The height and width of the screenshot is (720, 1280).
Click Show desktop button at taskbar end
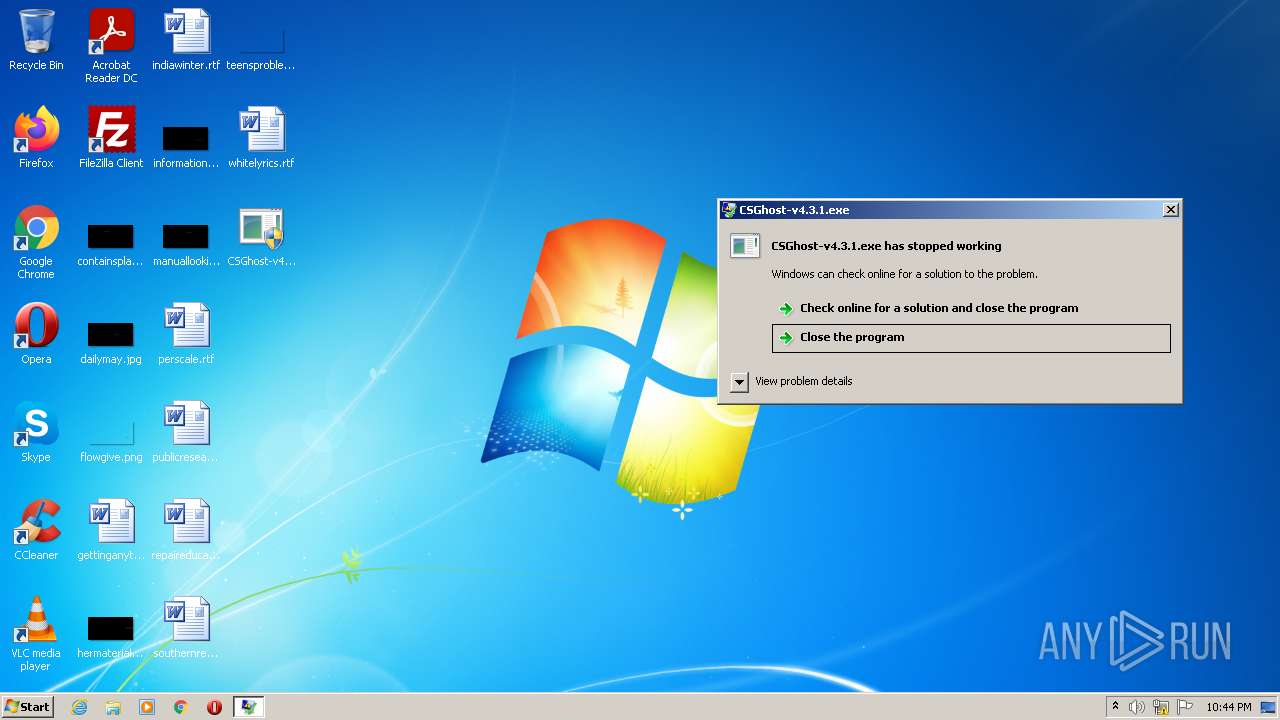(1270, 707)
